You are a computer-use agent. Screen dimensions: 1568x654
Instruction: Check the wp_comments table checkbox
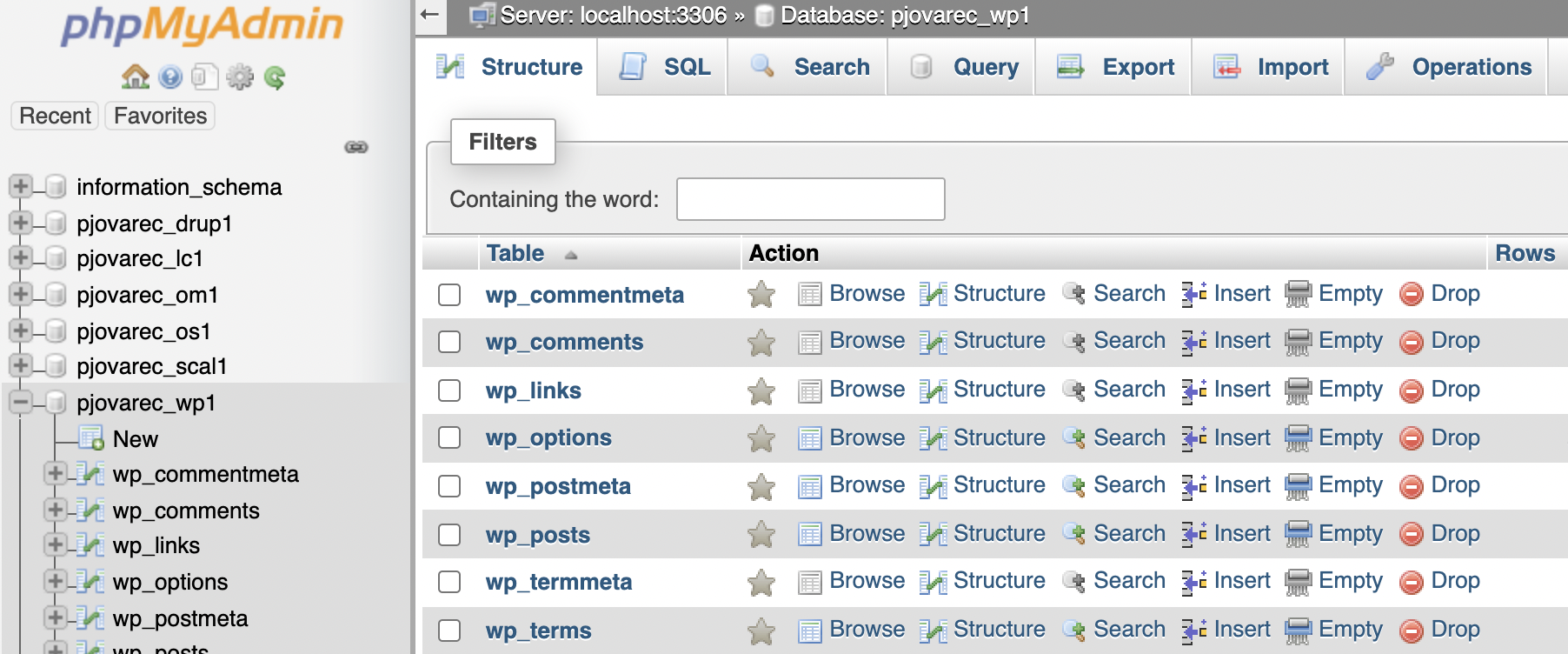pyautogui.click(x=449, y=342)
